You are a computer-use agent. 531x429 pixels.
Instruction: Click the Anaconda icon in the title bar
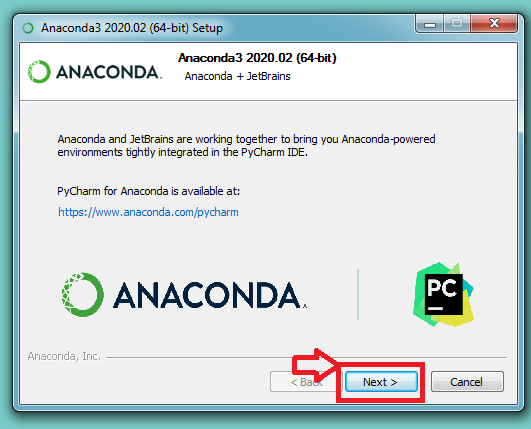[x=28, y=28]
